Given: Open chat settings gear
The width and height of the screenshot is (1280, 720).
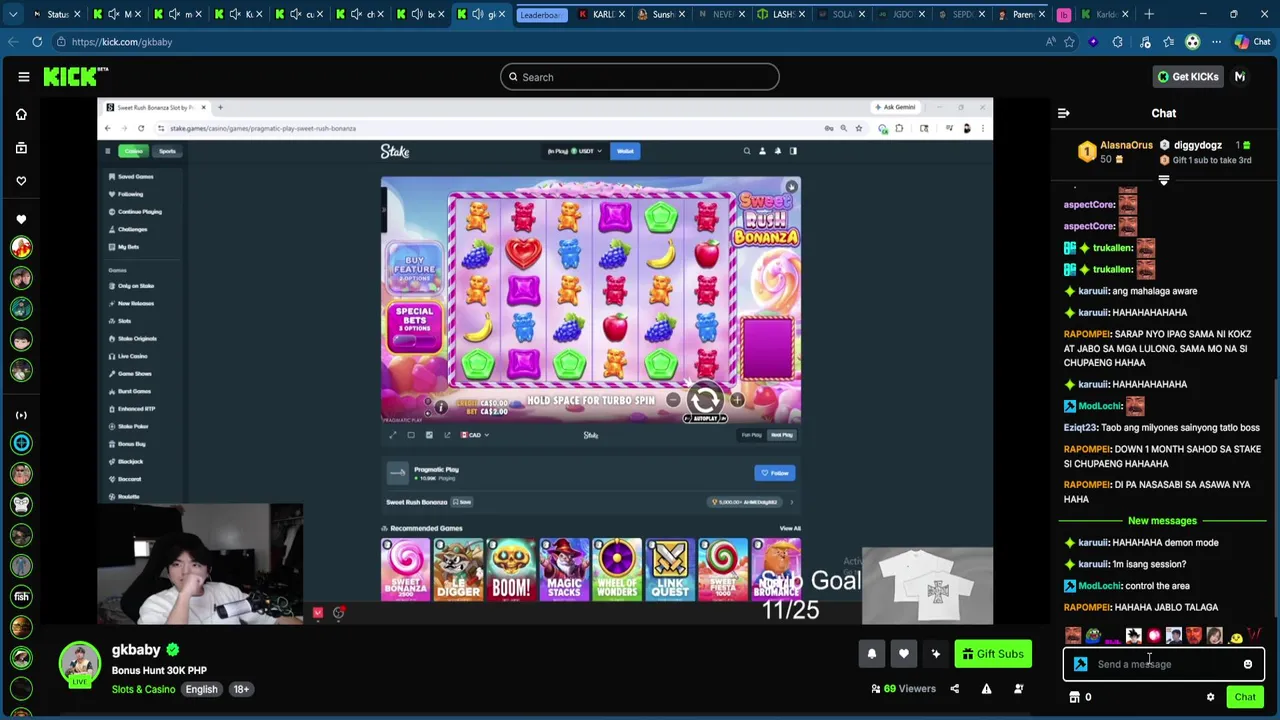Looking at the screenshot, I should (x=1210, y=697).
